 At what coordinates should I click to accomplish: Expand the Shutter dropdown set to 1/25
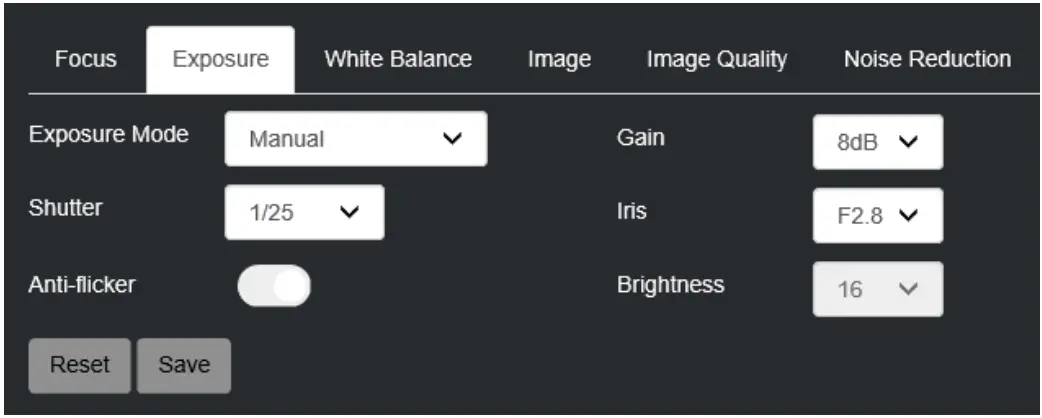304,212
